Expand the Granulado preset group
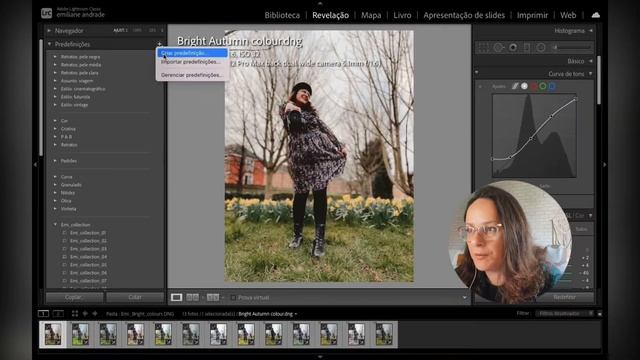Image resolution: width=640 pixels, height=360 pixels. coord(55,185)
